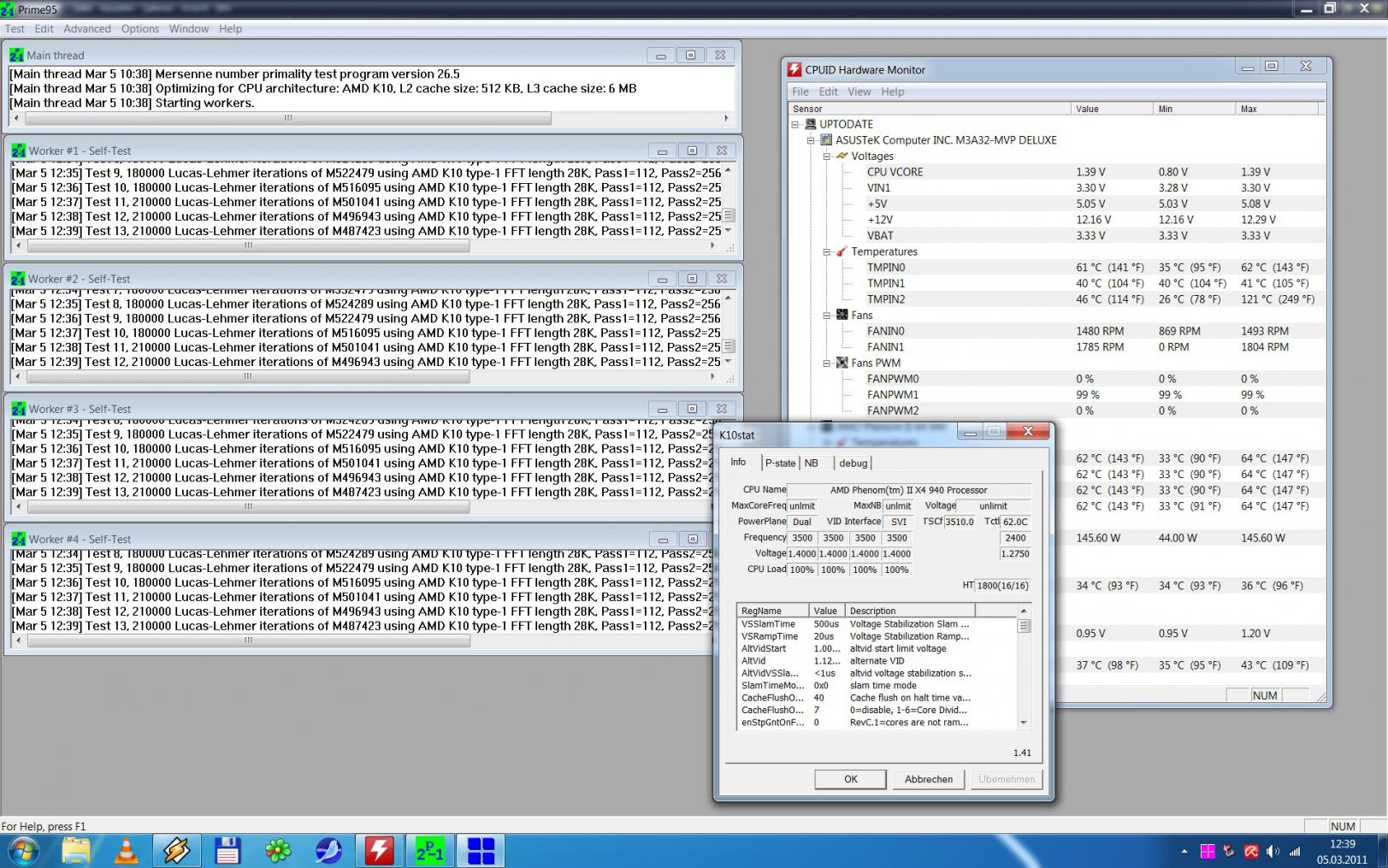Click Abbrechen to cancel K10stat
The height and width of the screenshot is (868, 1388).
[929, 779]
